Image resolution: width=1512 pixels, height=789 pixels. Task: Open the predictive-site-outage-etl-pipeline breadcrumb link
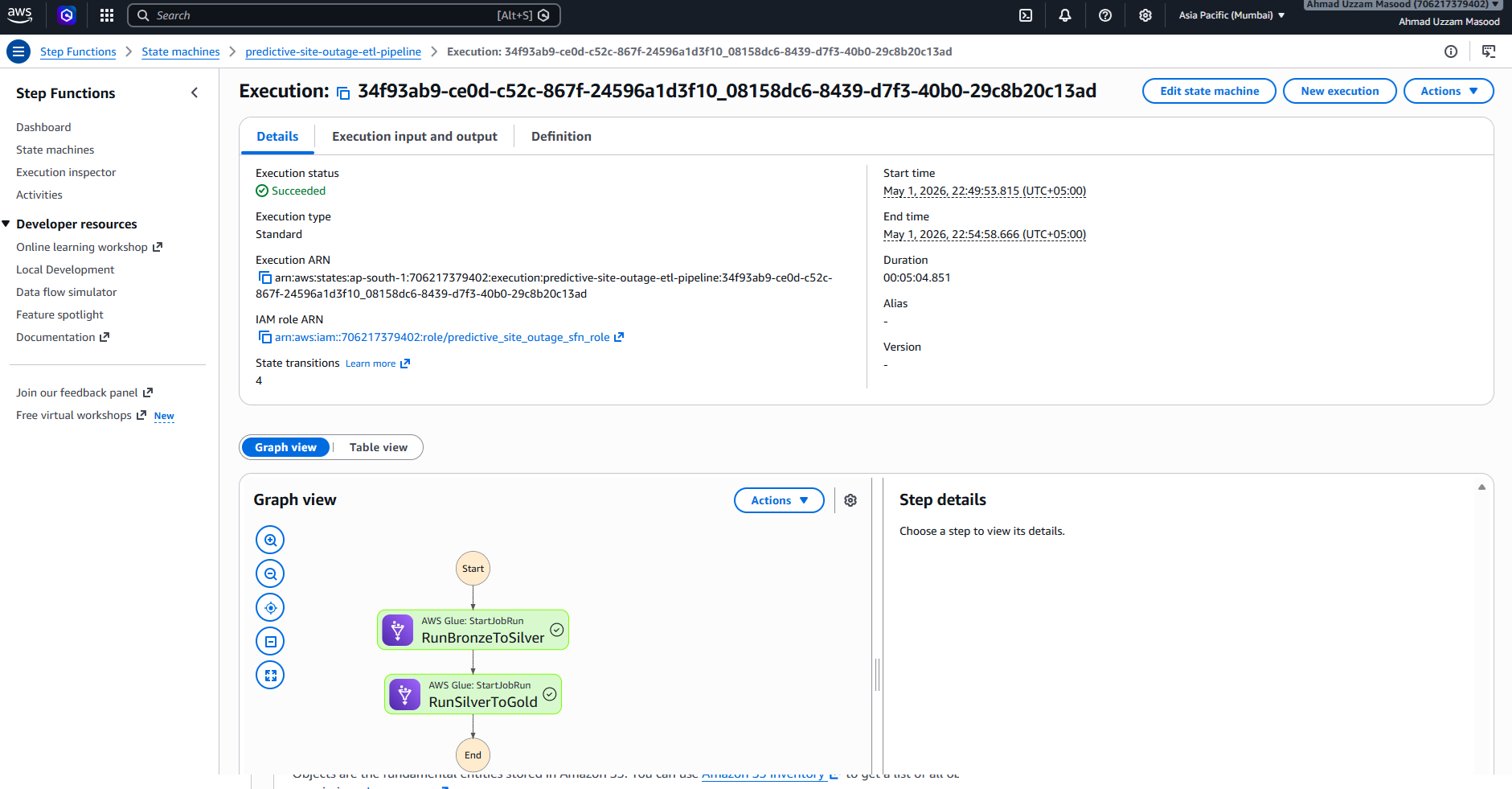click(333, 51)
